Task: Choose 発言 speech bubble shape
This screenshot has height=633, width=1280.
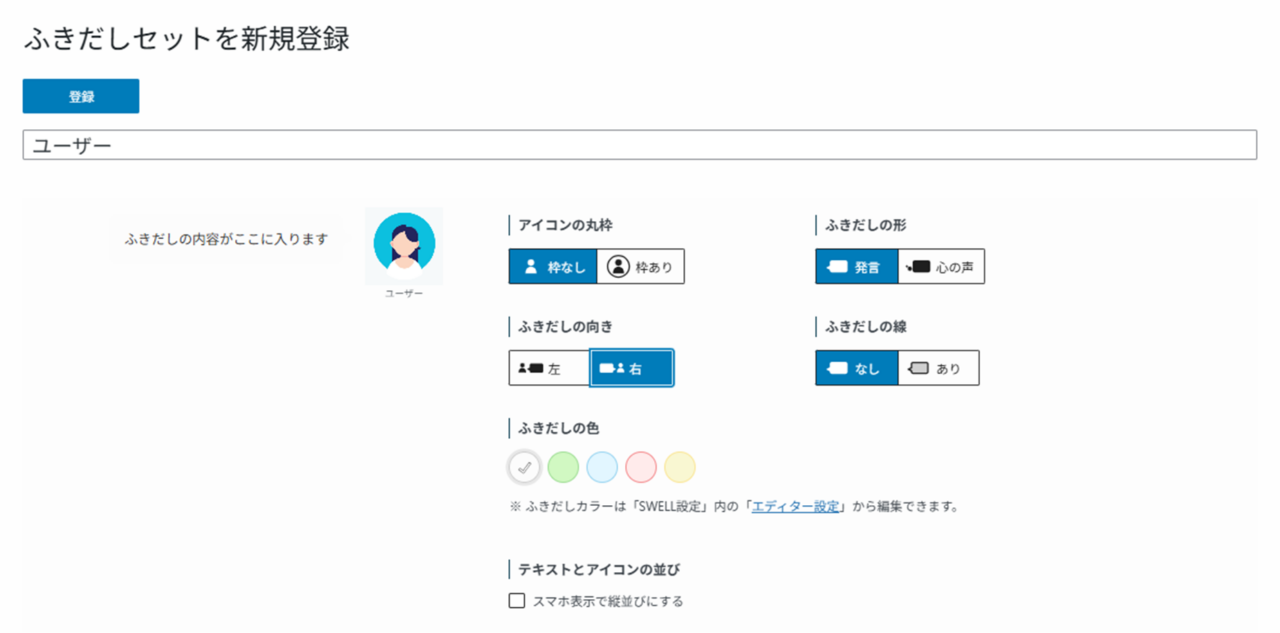Action: click(x=856, y=267)
